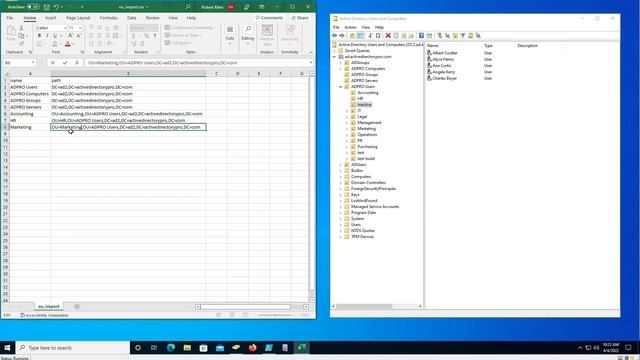The width and height of the screenshot is (640, 360).
Task: Click the formula bar text
Action: click(x=162, y=63)
